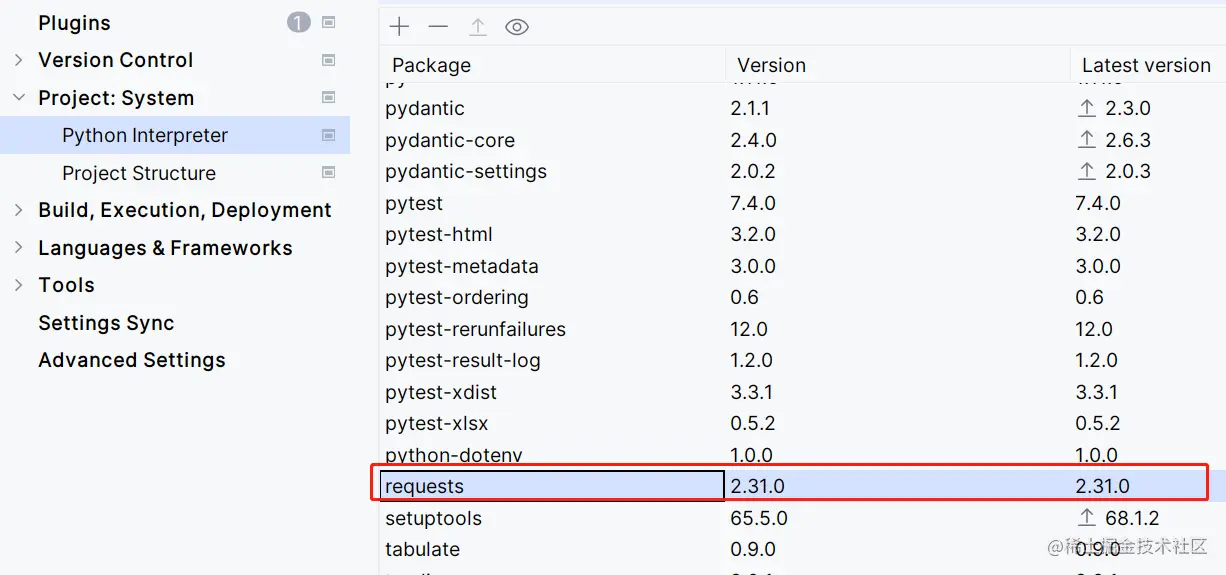
Task: Select the pytest-html package row
Action: pos(439,234)
